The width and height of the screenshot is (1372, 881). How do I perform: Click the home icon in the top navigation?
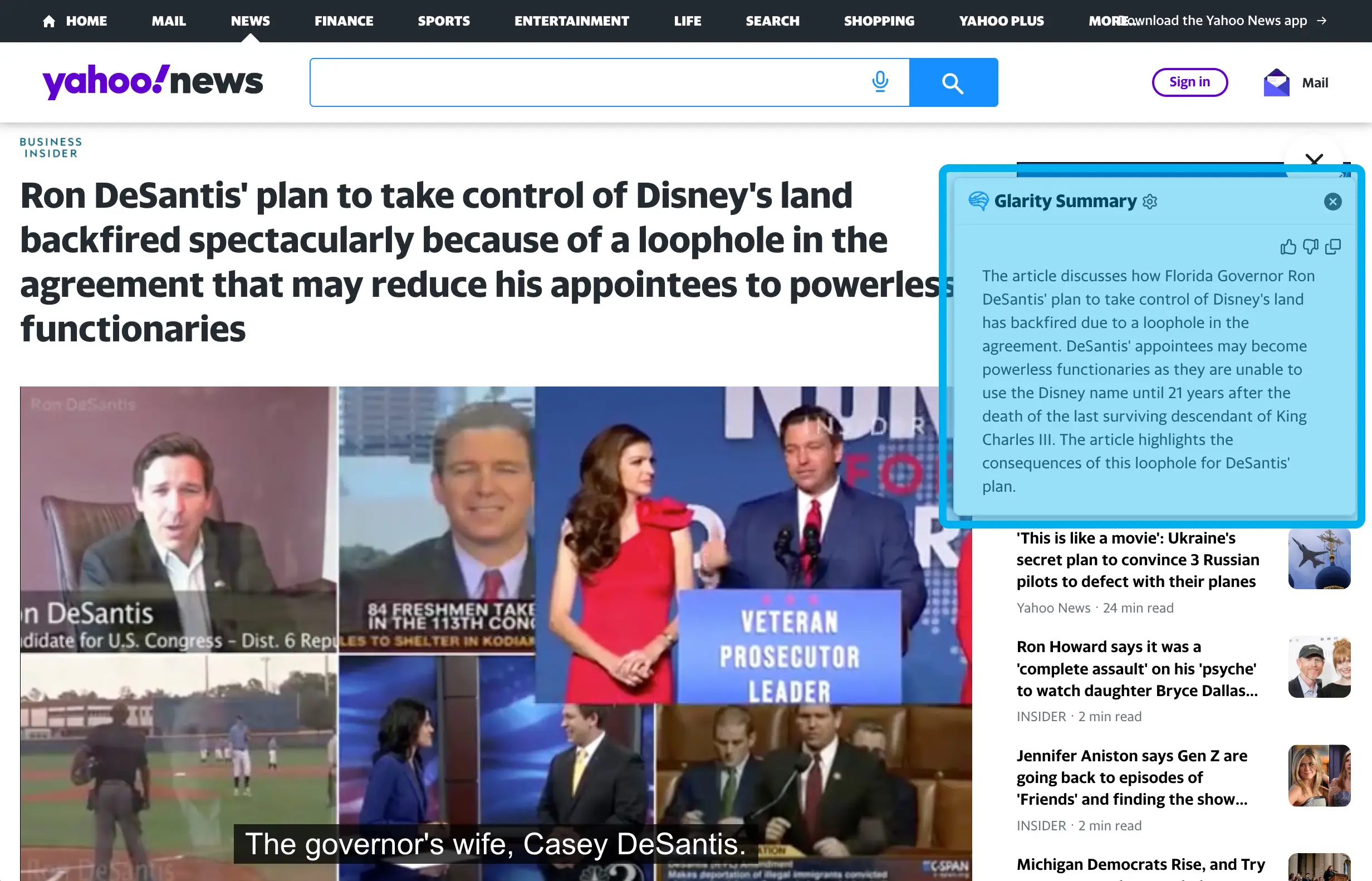49,21
